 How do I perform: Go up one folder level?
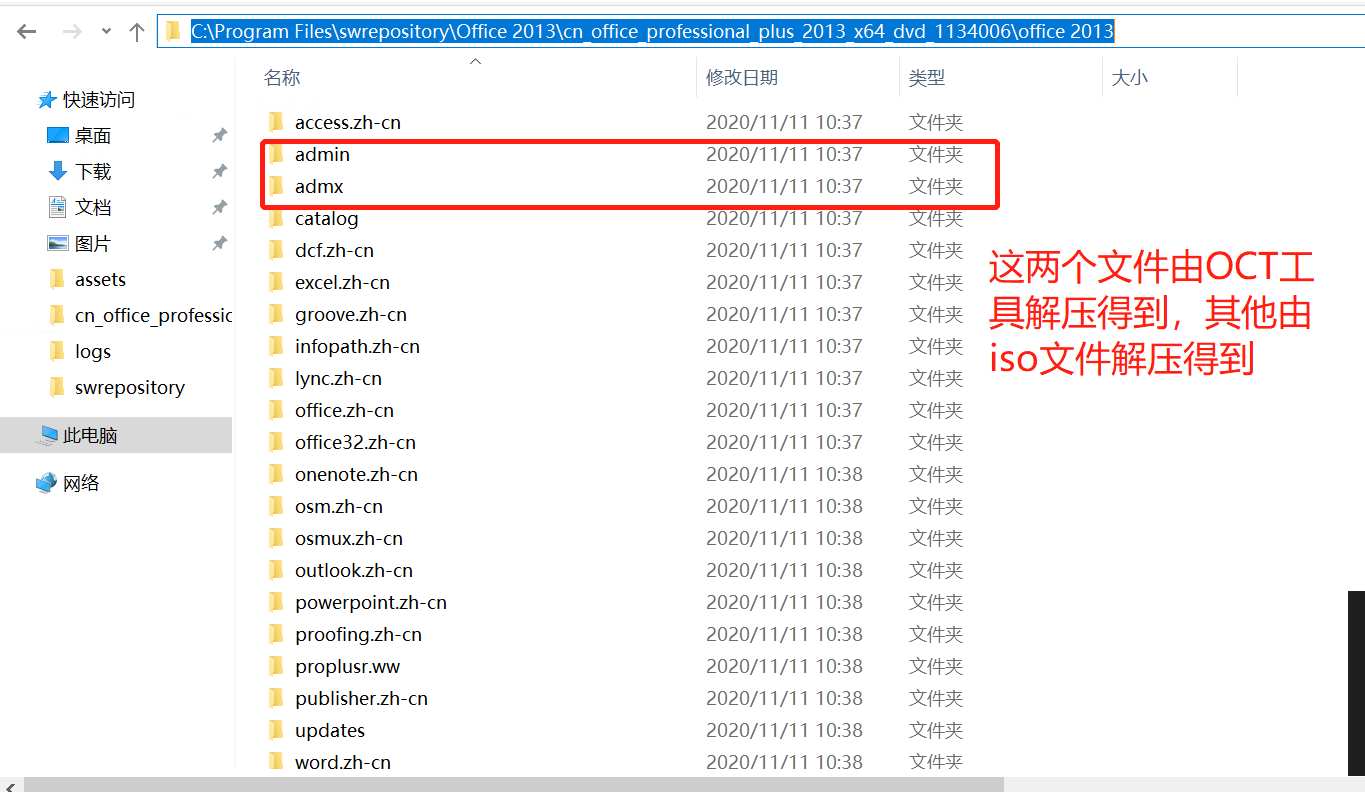(137, 31)
